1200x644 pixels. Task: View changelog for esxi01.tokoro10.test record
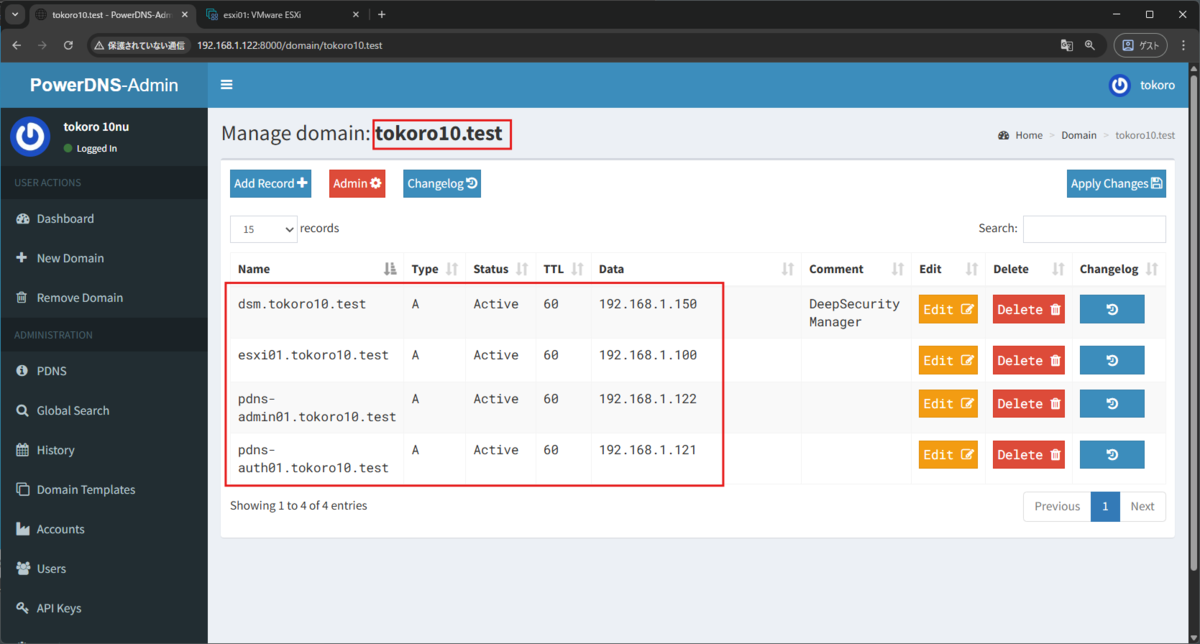tap(1112, 360)
